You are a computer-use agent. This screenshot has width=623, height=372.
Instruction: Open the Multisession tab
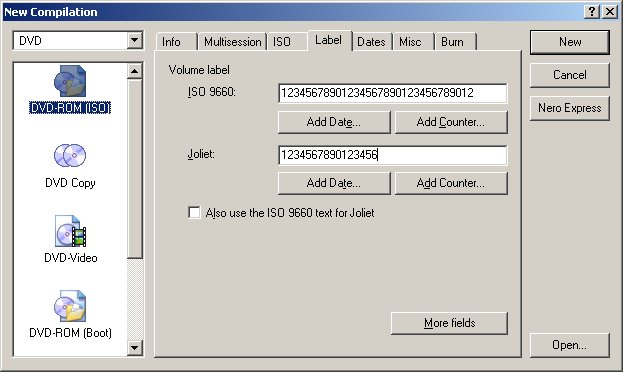pos(232,42)
